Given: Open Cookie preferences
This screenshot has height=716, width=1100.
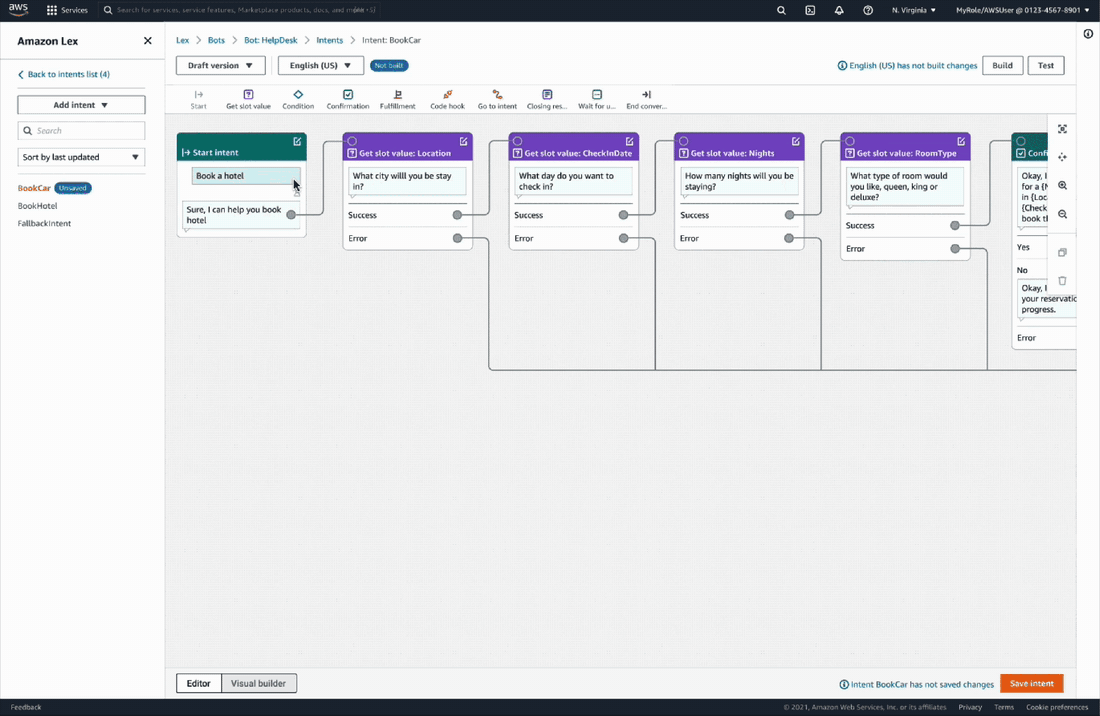Looking at the screenshot, I should 1057,707.
